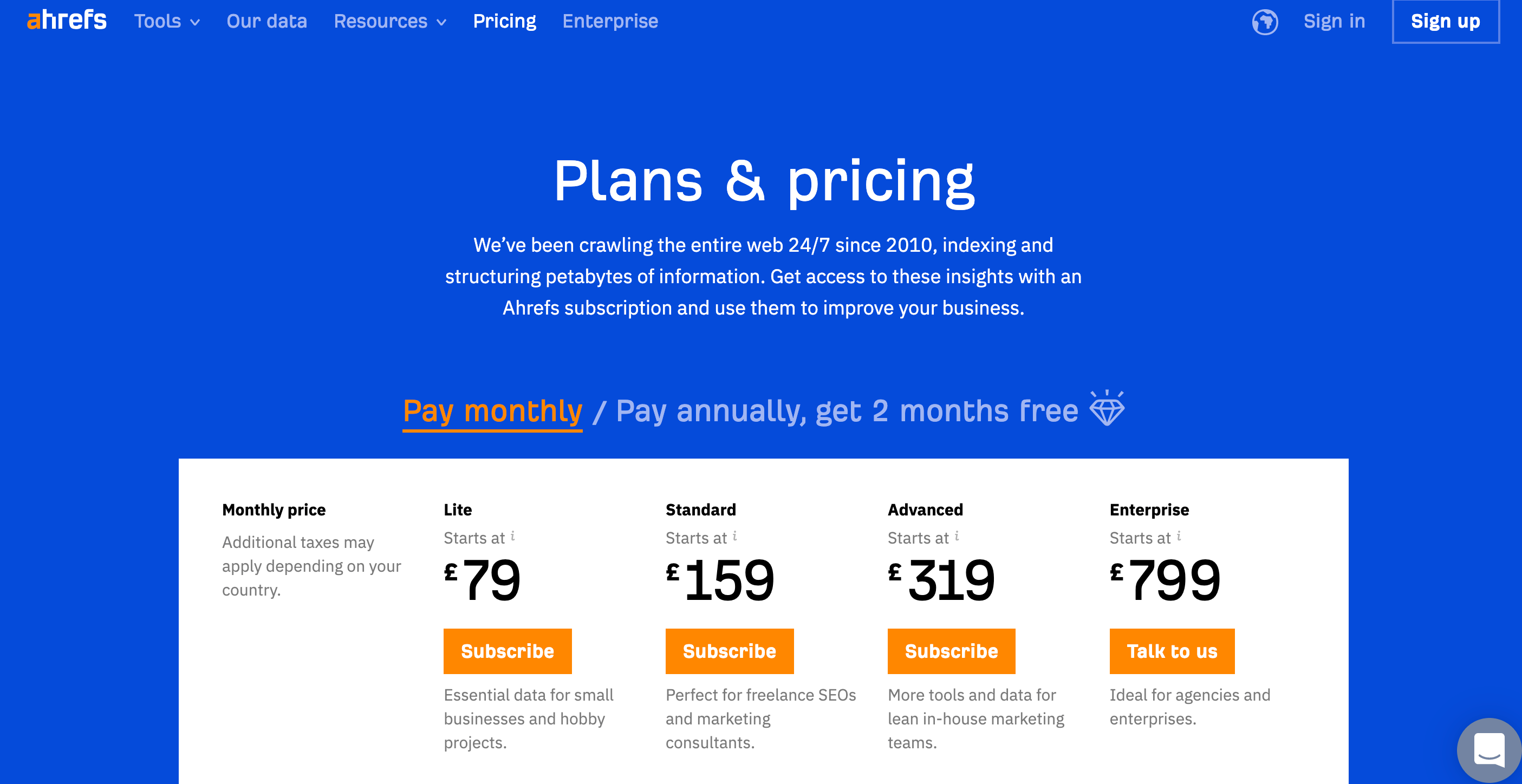Switch to Pay annually, get 2 months free

(847, 411)
